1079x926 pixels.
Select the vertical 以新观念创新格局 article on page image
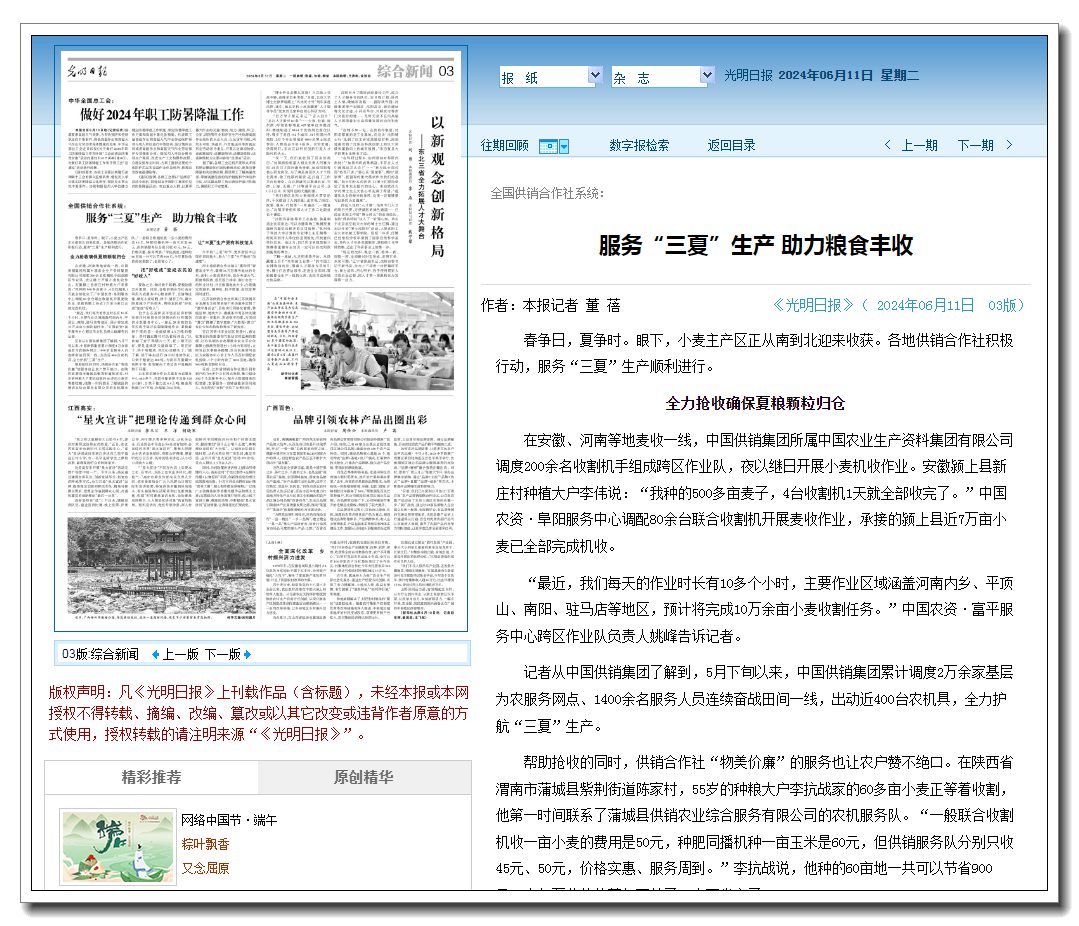click(438, 186)
